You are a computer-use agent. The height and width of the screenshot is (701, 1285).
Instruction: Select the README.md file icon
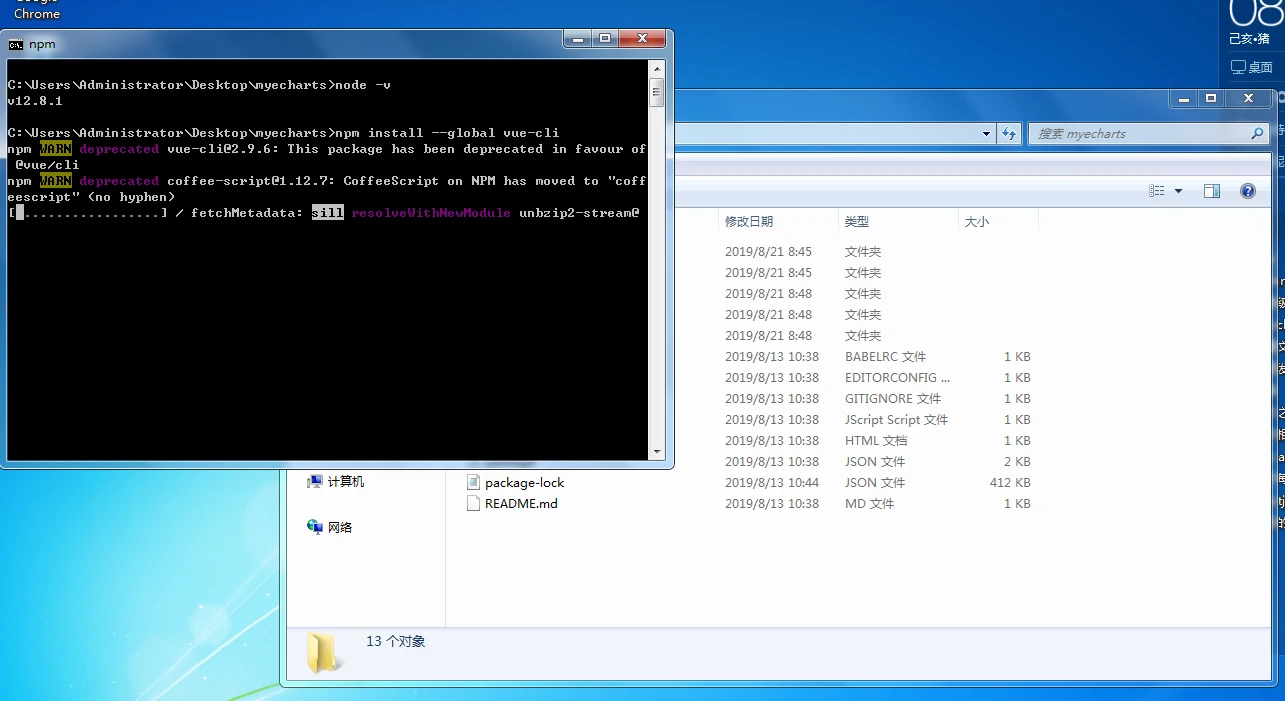[x=474, y=504]
